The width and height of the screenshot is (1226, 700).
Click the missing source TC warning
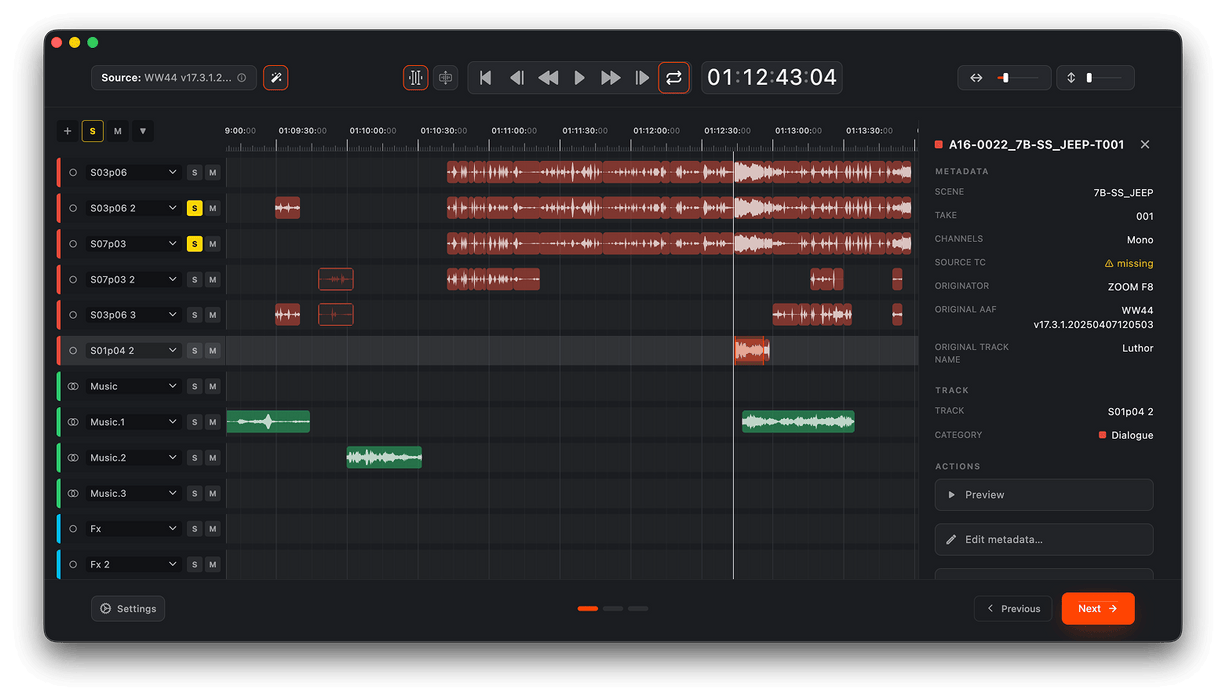(x=1128, y=263)
